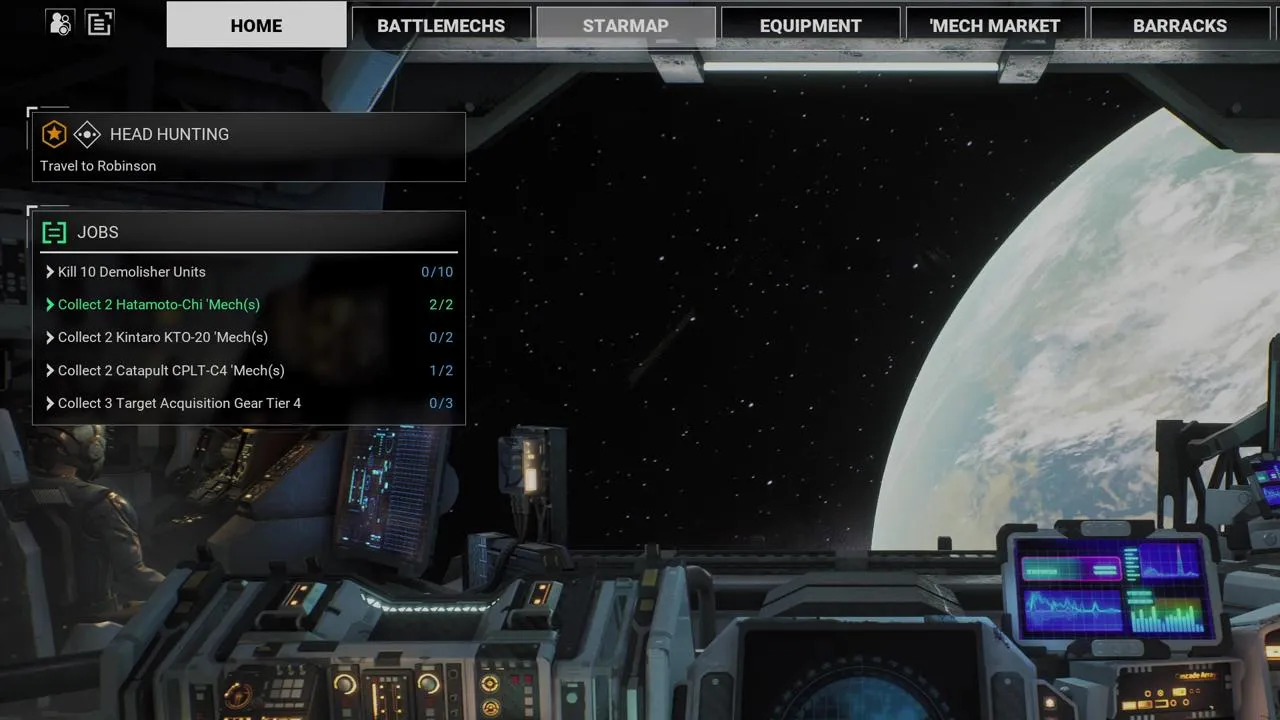Click 'Travel to Robinson' objective text
The image size is (1280, 720).
[98, 166]
